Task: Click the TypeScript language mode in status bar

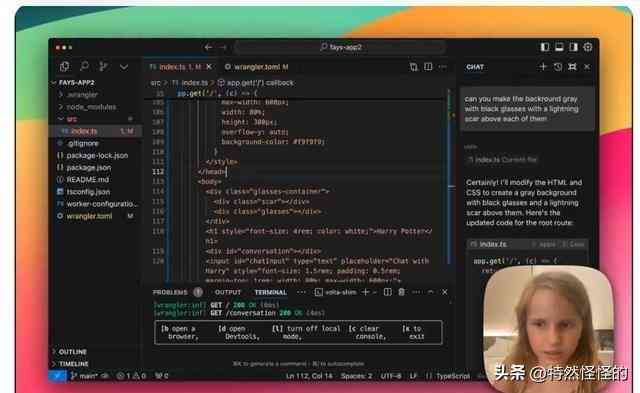Action: (x=453, y=376)
